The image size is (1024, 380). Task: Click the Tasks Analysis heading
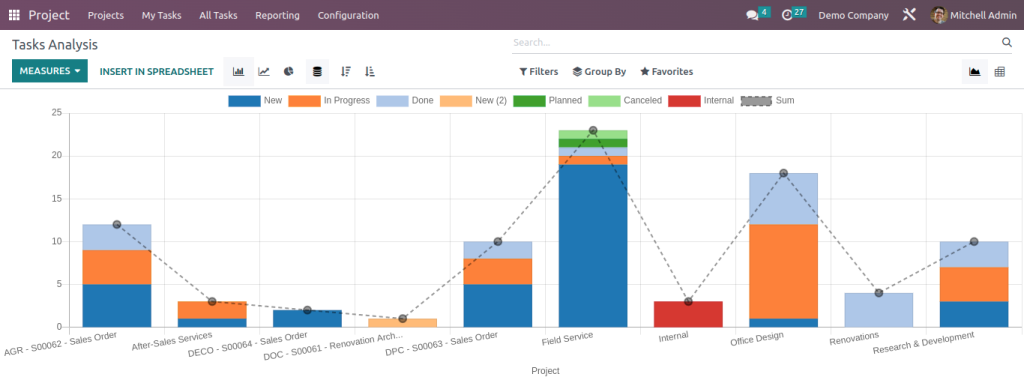pos(55,44)
